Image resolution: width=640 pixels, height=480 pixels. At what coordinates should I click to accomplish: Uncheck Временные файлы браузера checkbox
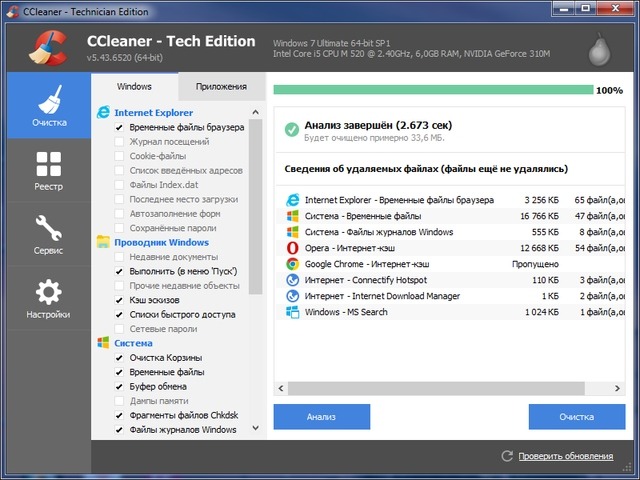(120, 128)
